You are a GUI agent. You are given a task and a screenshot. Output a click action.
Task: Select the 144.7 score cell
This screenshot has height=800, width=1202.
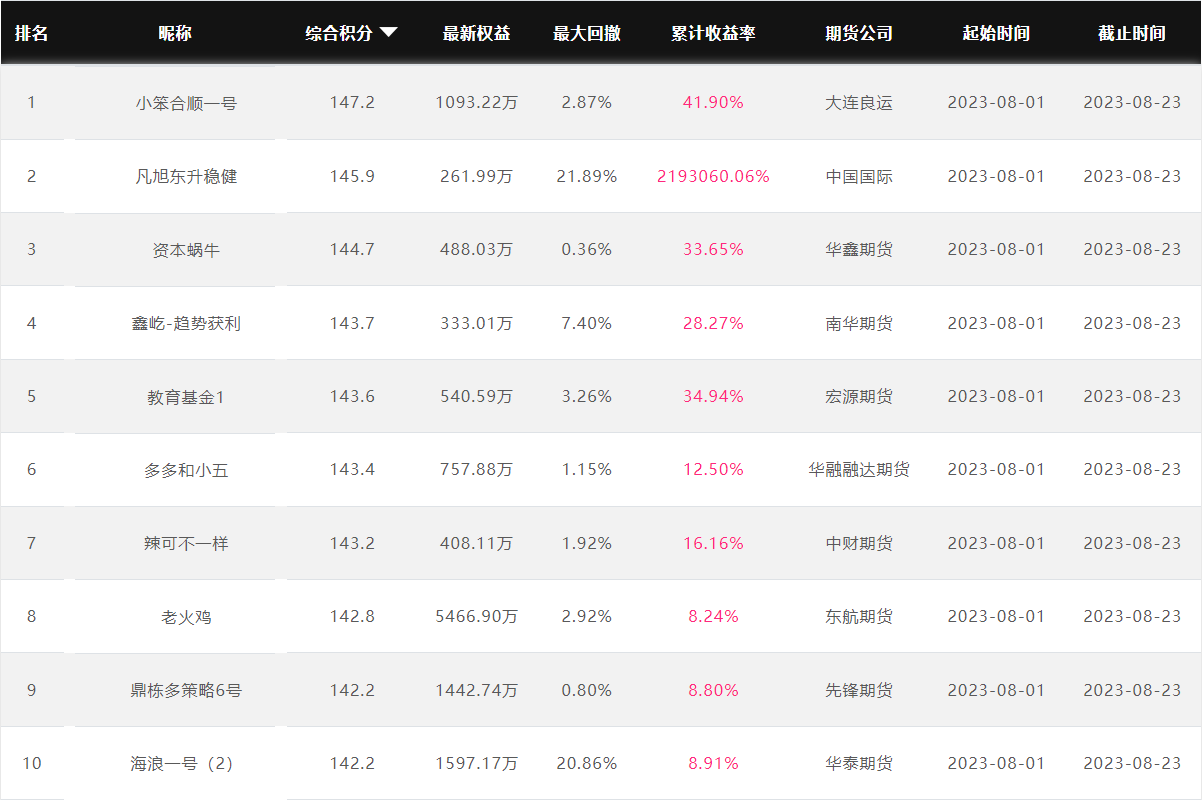[352, 249]
